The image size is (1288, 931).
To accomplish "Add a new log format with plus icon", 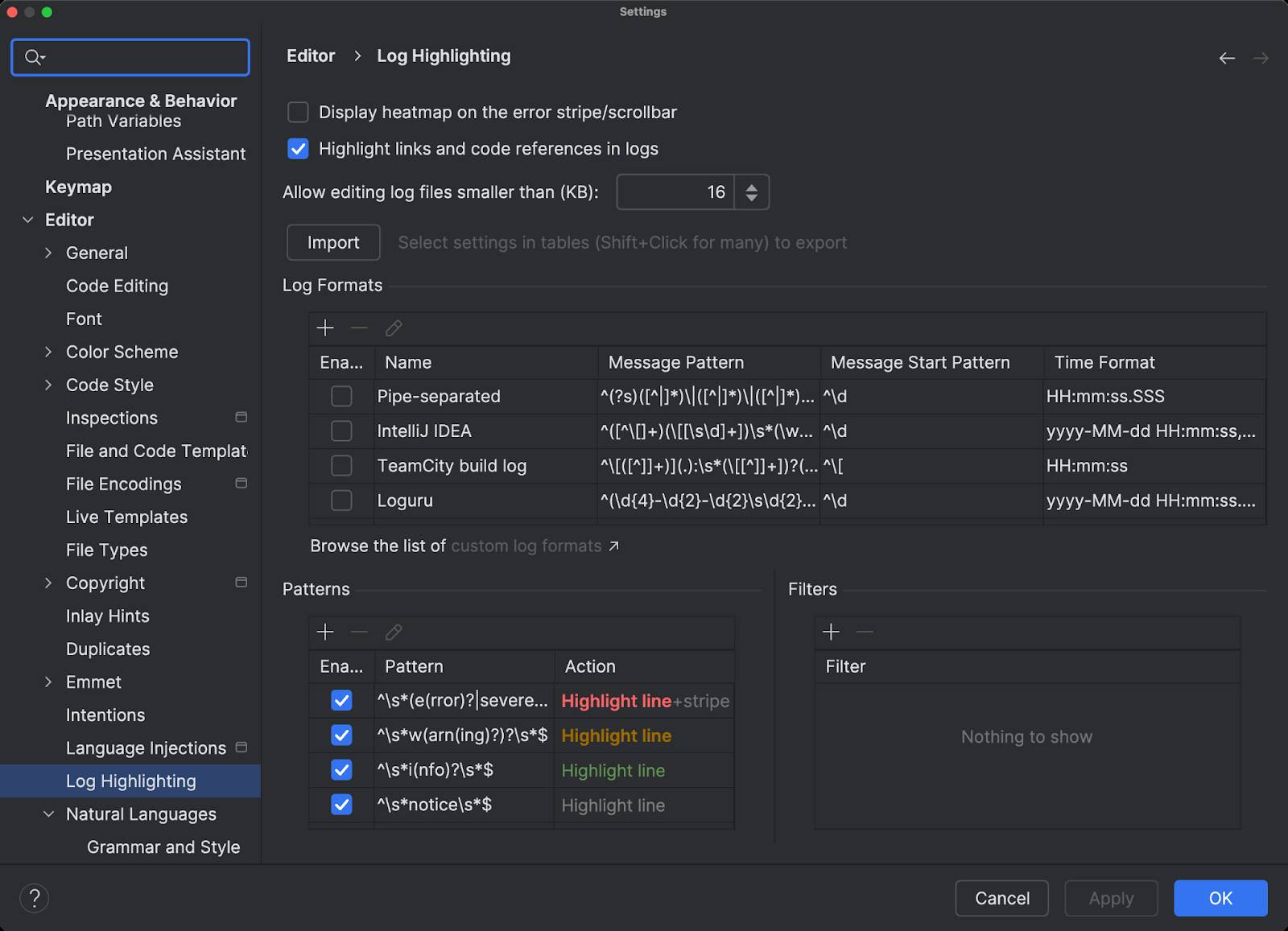I will pos(325,328).
